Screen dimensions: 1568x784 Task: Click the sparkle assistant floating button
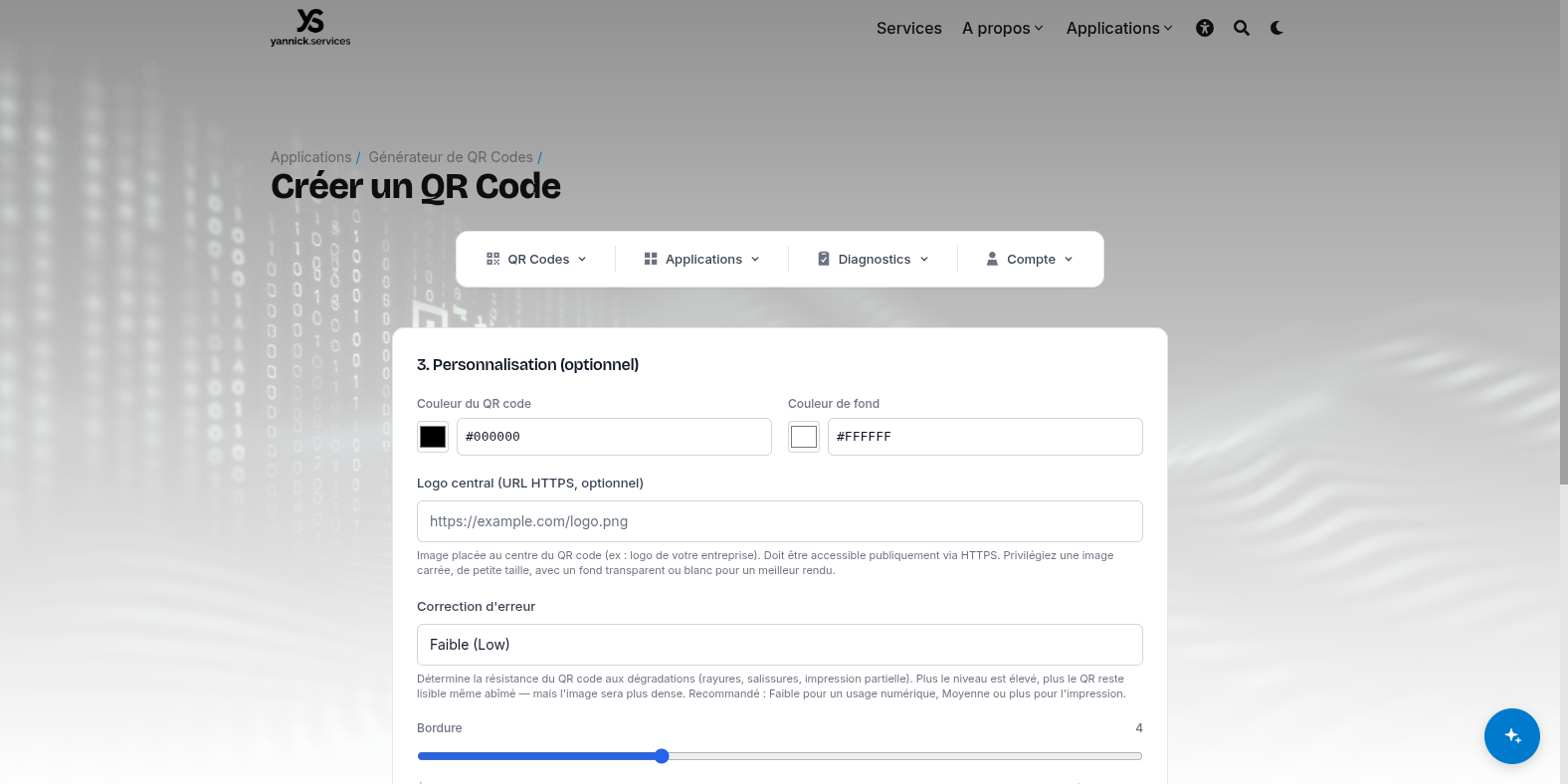click(1512, 736)
